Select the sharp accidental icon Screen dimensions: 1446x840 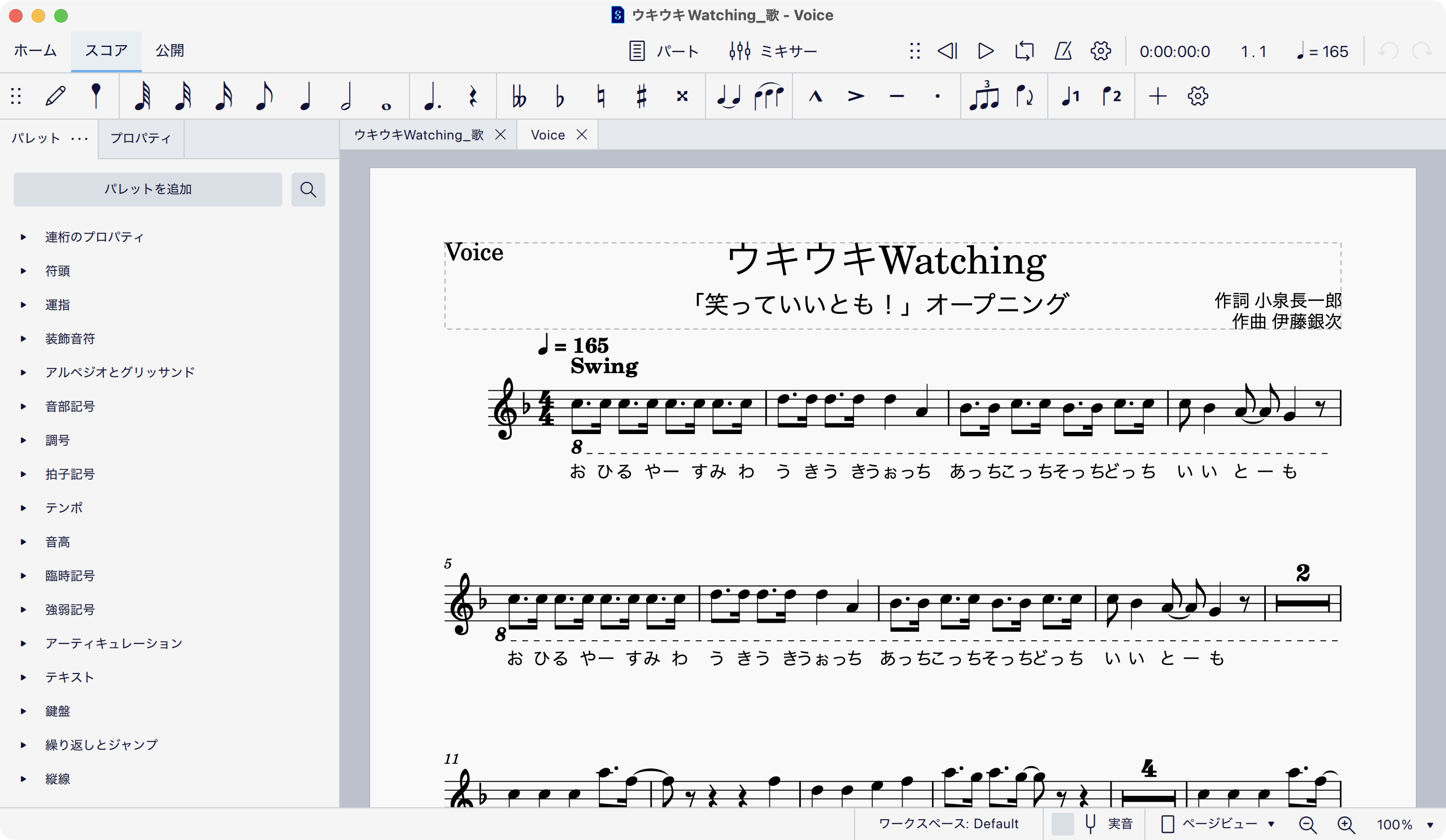[641, 96]
